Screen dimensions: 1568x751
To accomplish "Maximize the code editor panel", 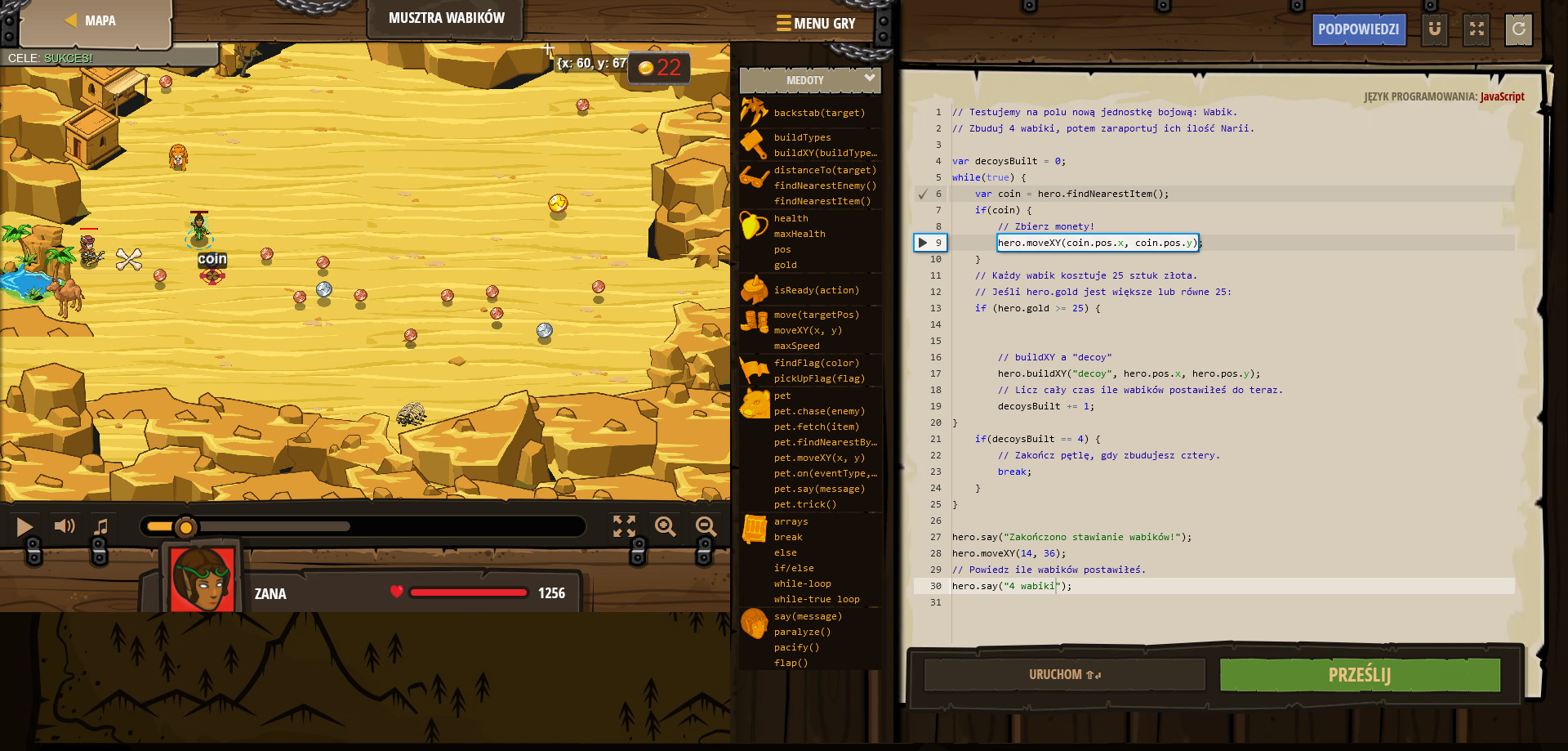I will point(1477,29).
